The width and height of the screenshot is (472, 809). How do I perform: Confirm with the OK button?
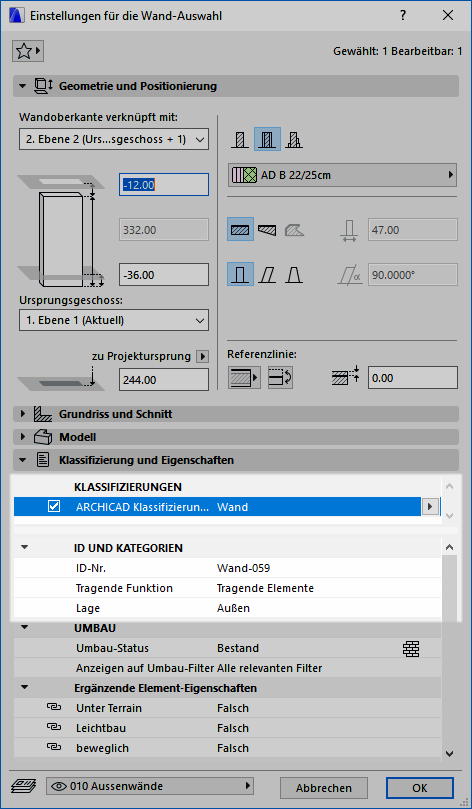[x=420, y=788]
